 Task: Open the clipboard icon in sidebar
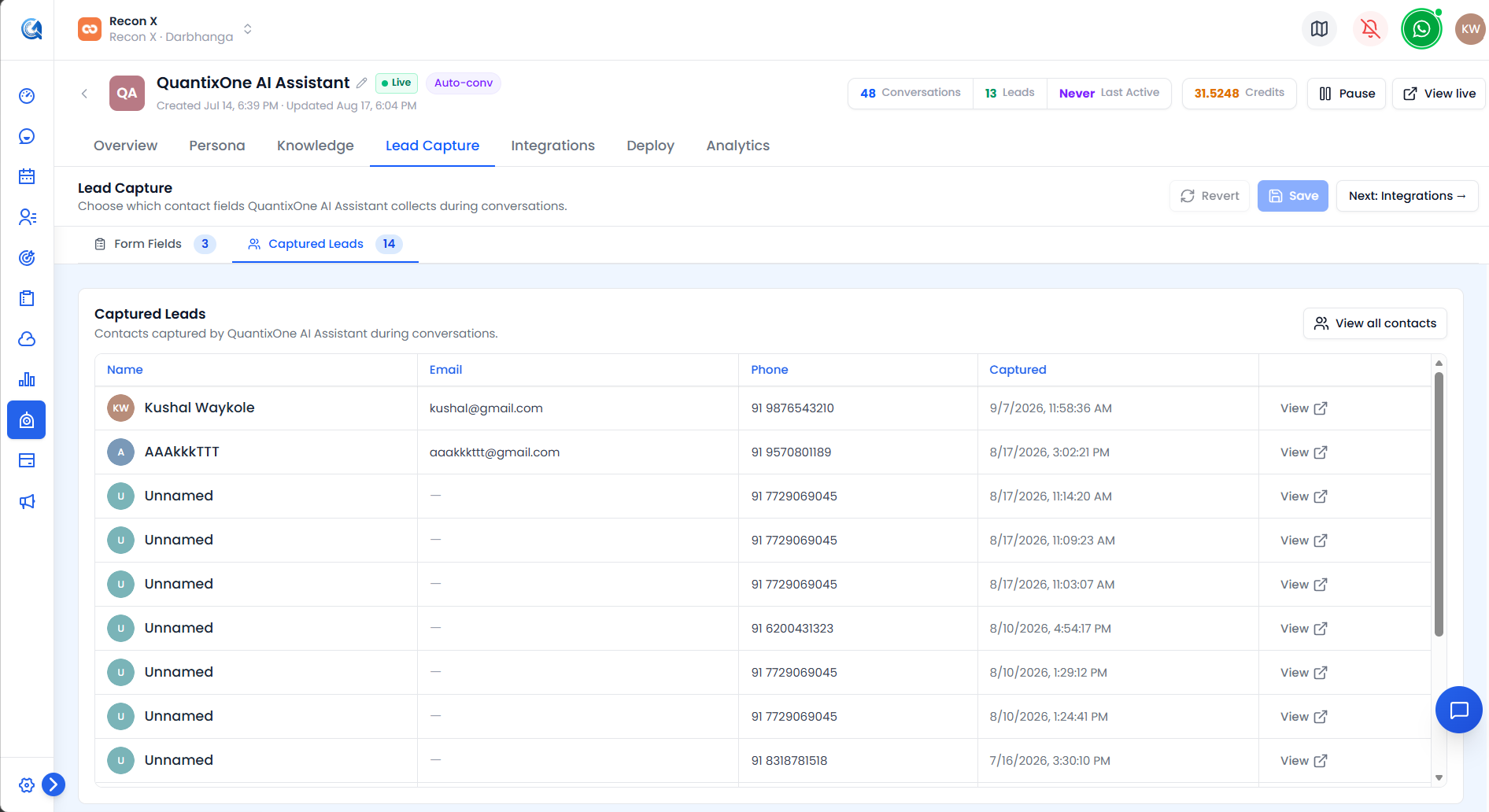[x=27, y=298]
